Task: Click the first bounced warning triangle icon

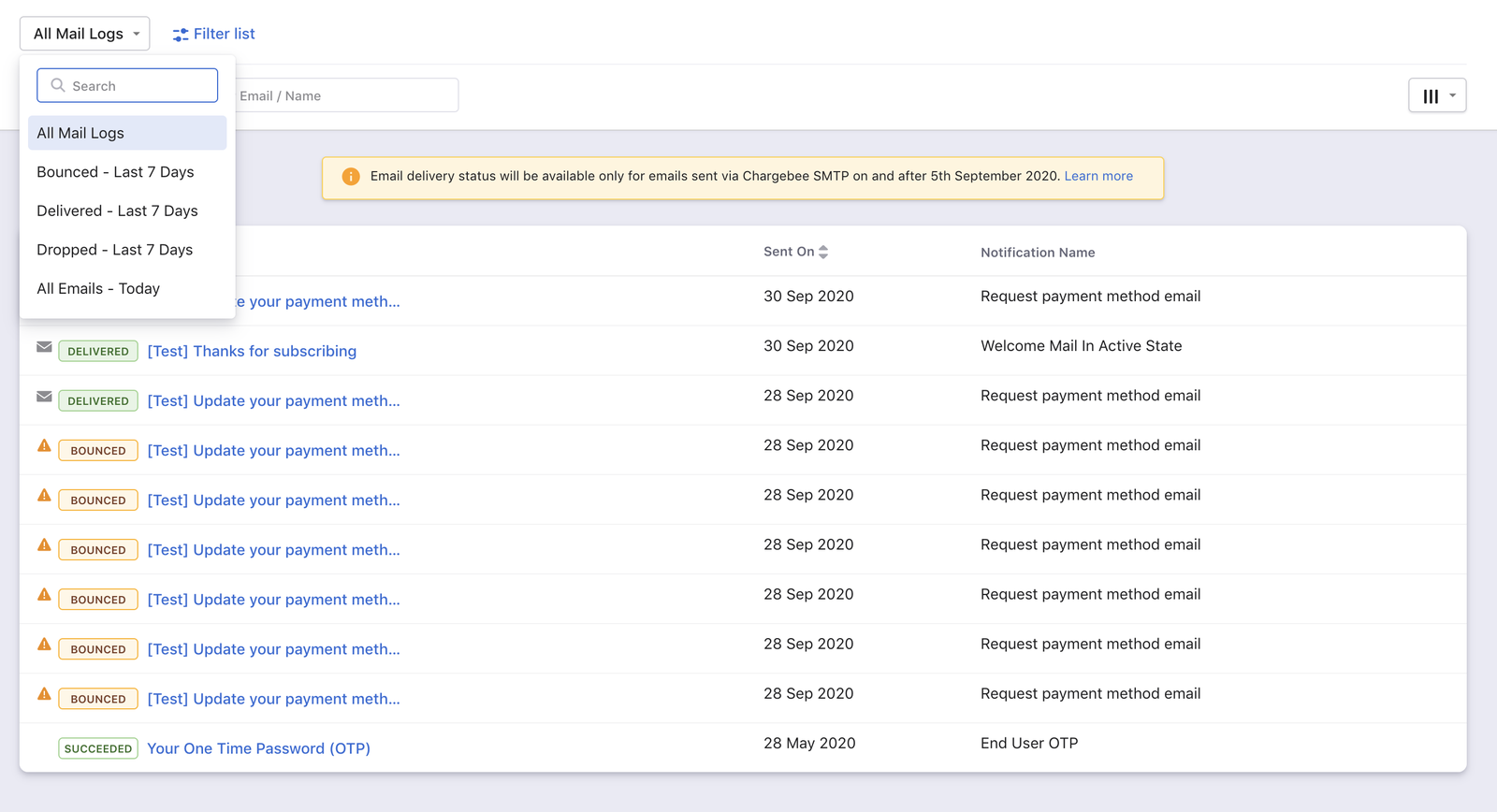Action: click(x=44, y=446)
